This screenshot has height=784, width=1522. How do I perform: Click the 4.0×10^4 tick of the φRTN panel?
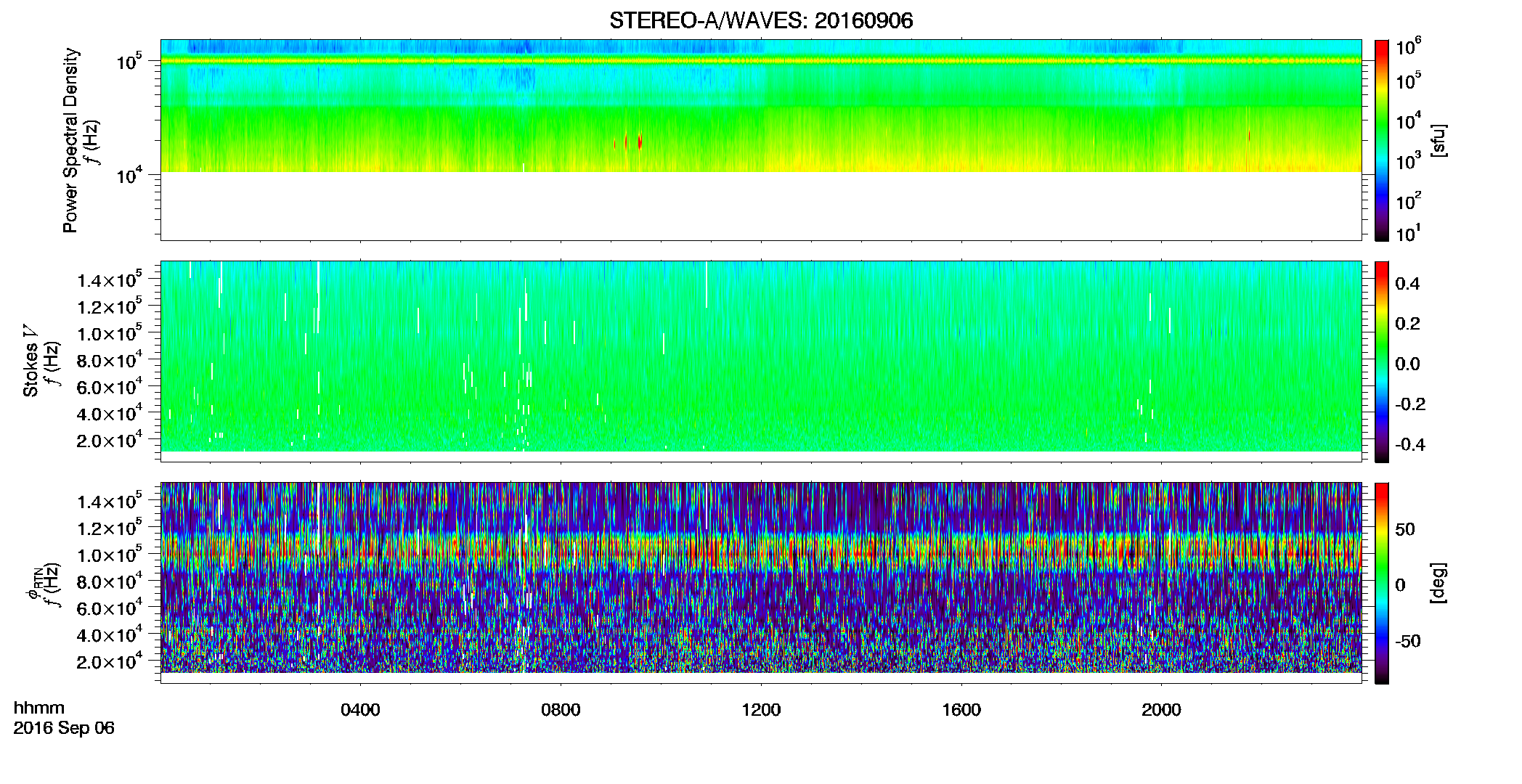point(110,634)
